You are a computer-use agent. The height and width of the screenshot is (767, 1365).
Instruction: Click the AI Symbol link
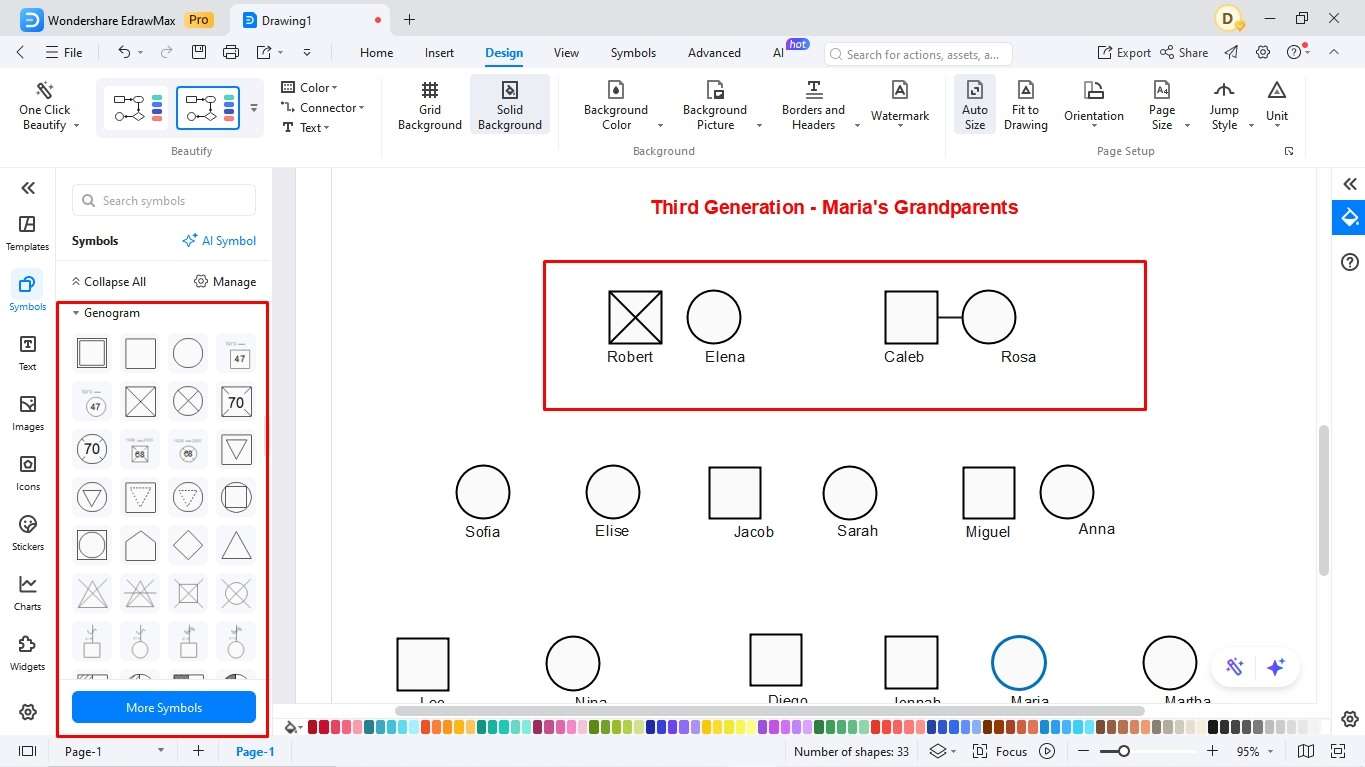pyautogui.click(x=219, y=241)
